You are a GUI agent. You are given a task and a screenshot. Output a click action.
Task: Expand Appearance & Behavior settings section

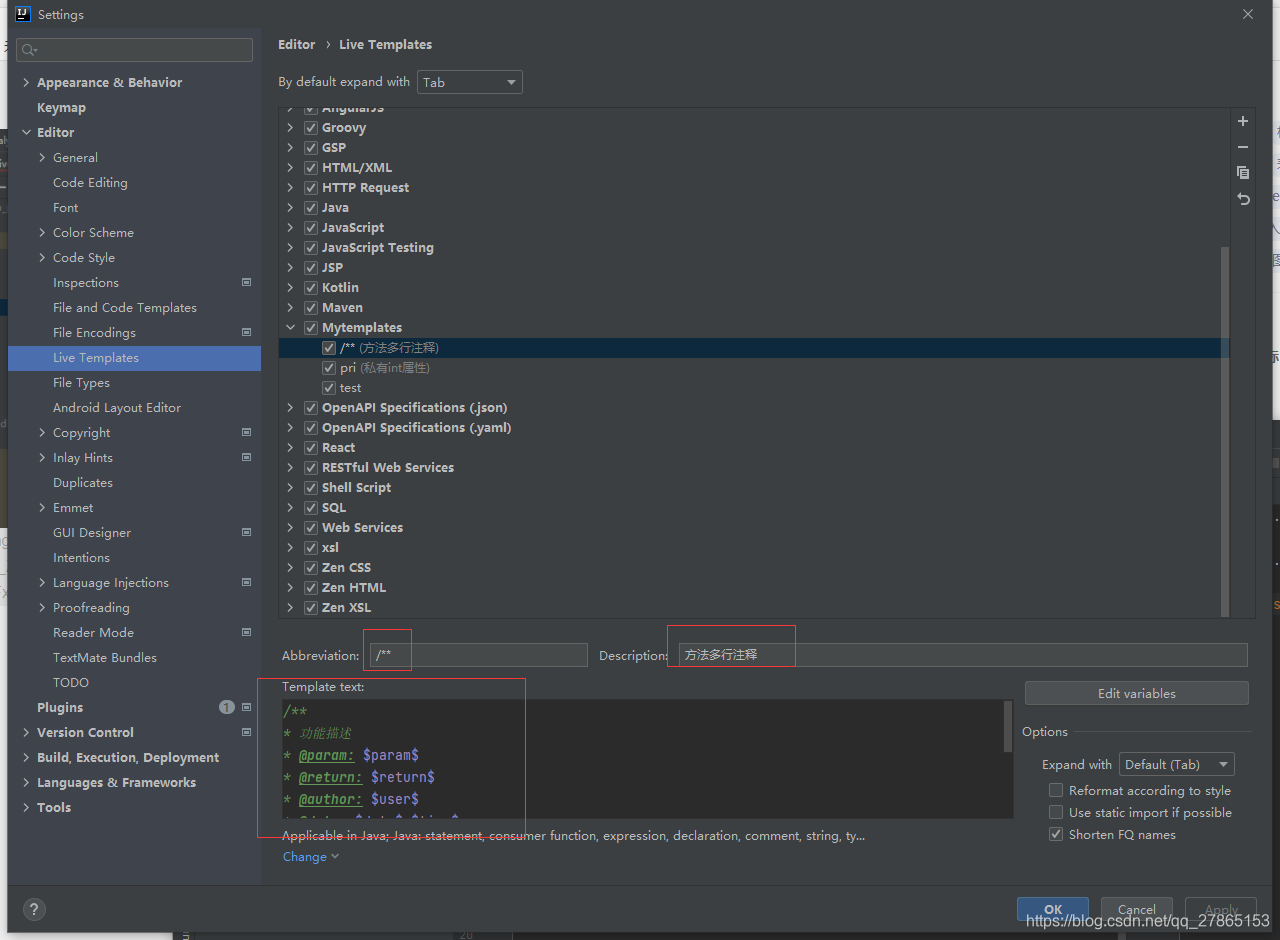click(26, 82)
